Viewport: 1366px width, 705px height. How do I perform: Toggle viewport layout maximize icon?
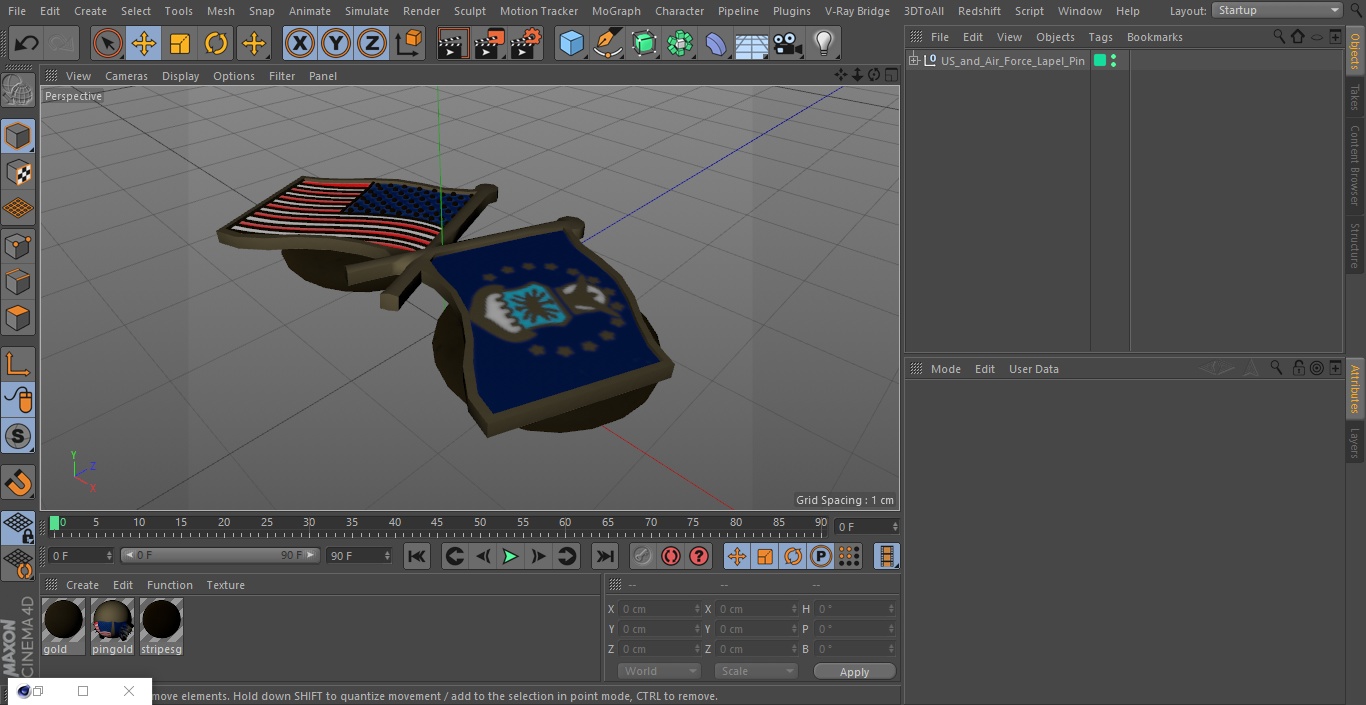[891, 75]
